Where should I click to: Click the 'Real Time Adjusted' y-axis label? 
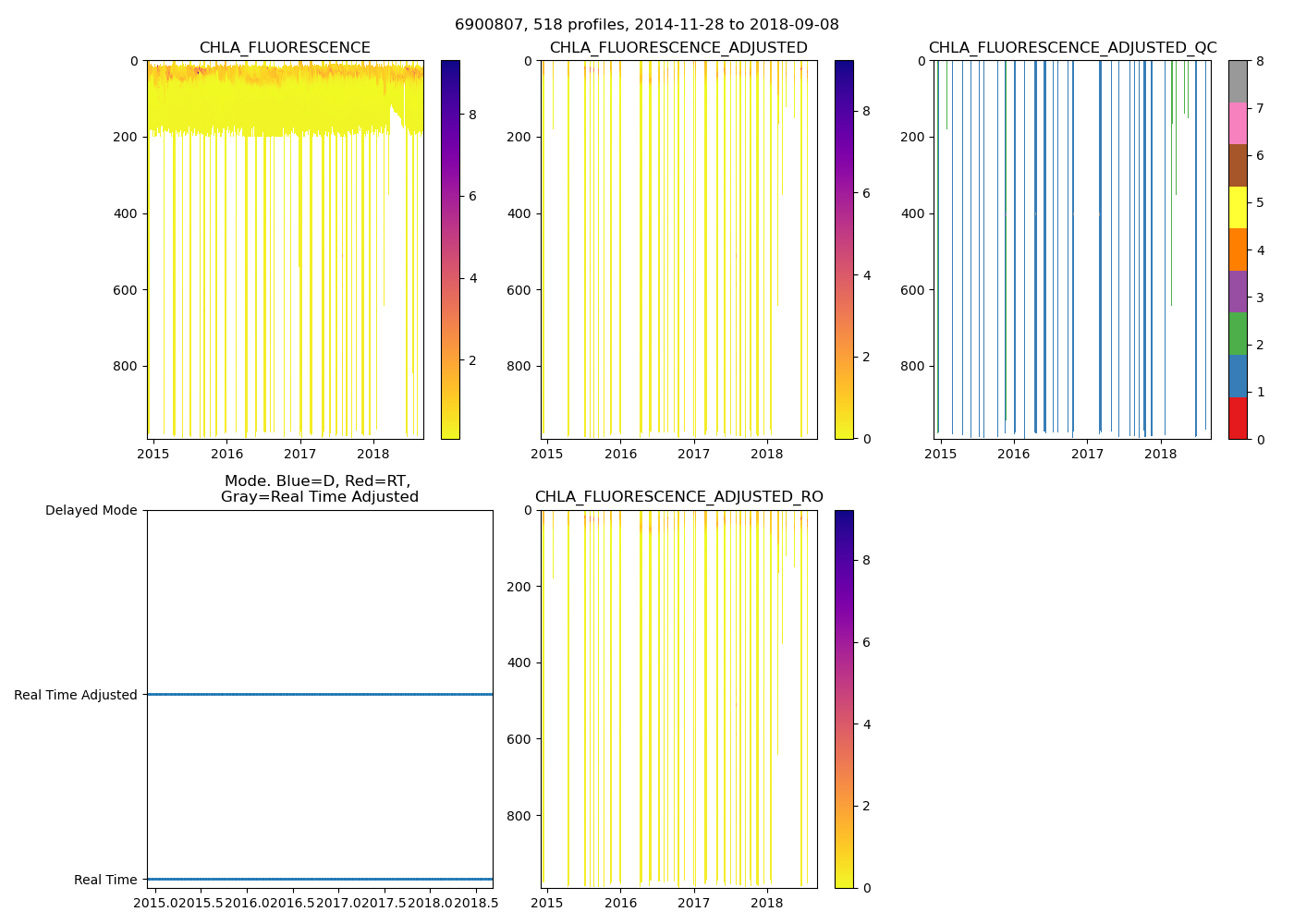click(76, 695)
